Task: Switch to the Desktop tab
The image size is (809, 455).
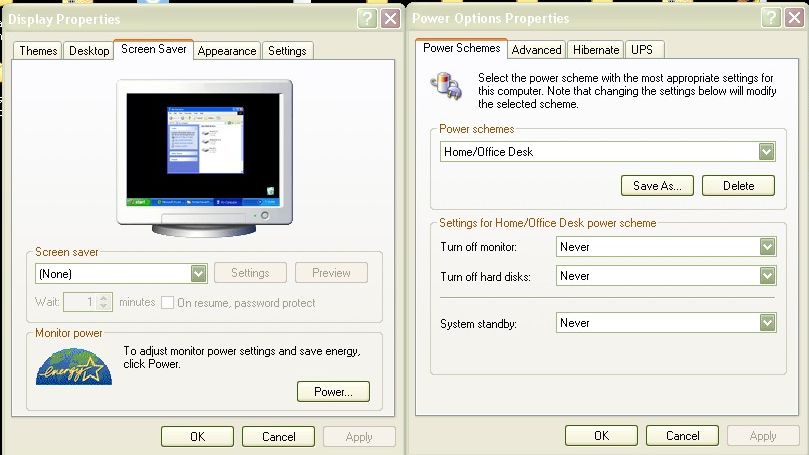Action: pyautogui.click(x=89, y=51)
